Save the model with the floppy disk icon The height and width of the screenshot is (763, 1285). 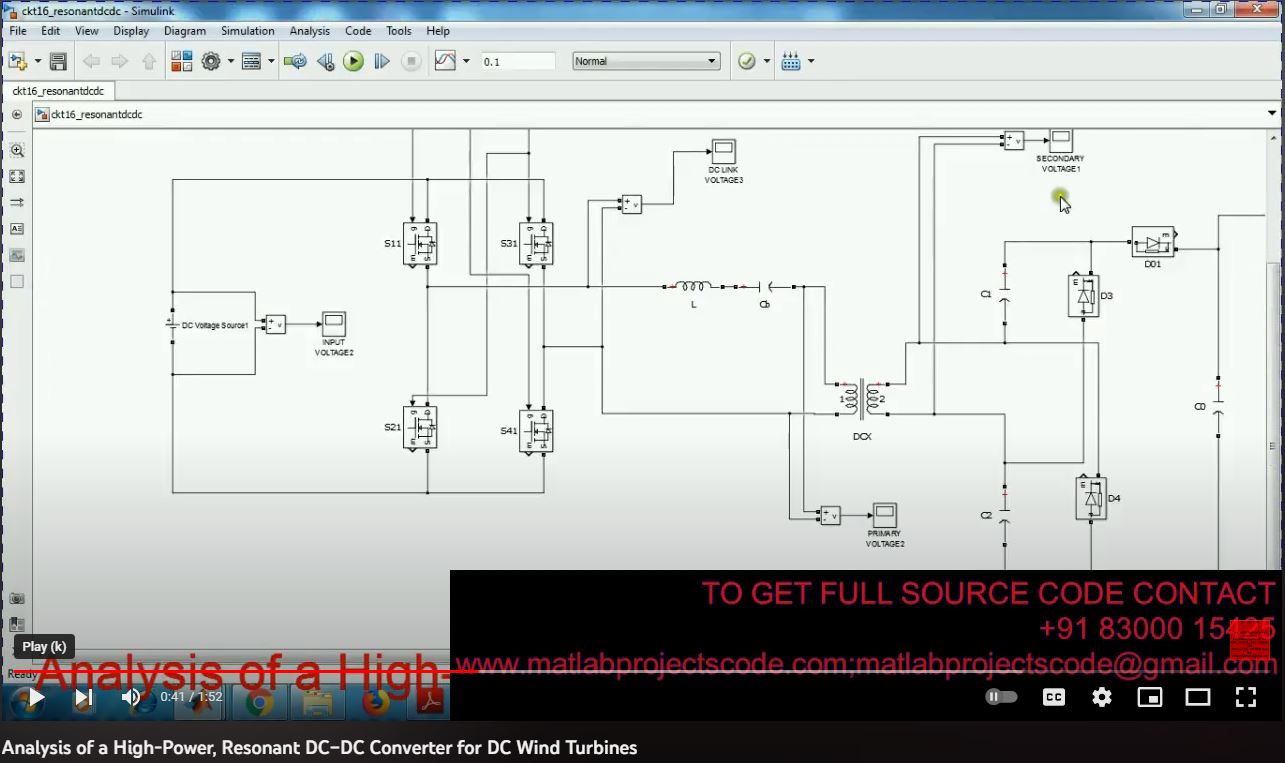58,62
